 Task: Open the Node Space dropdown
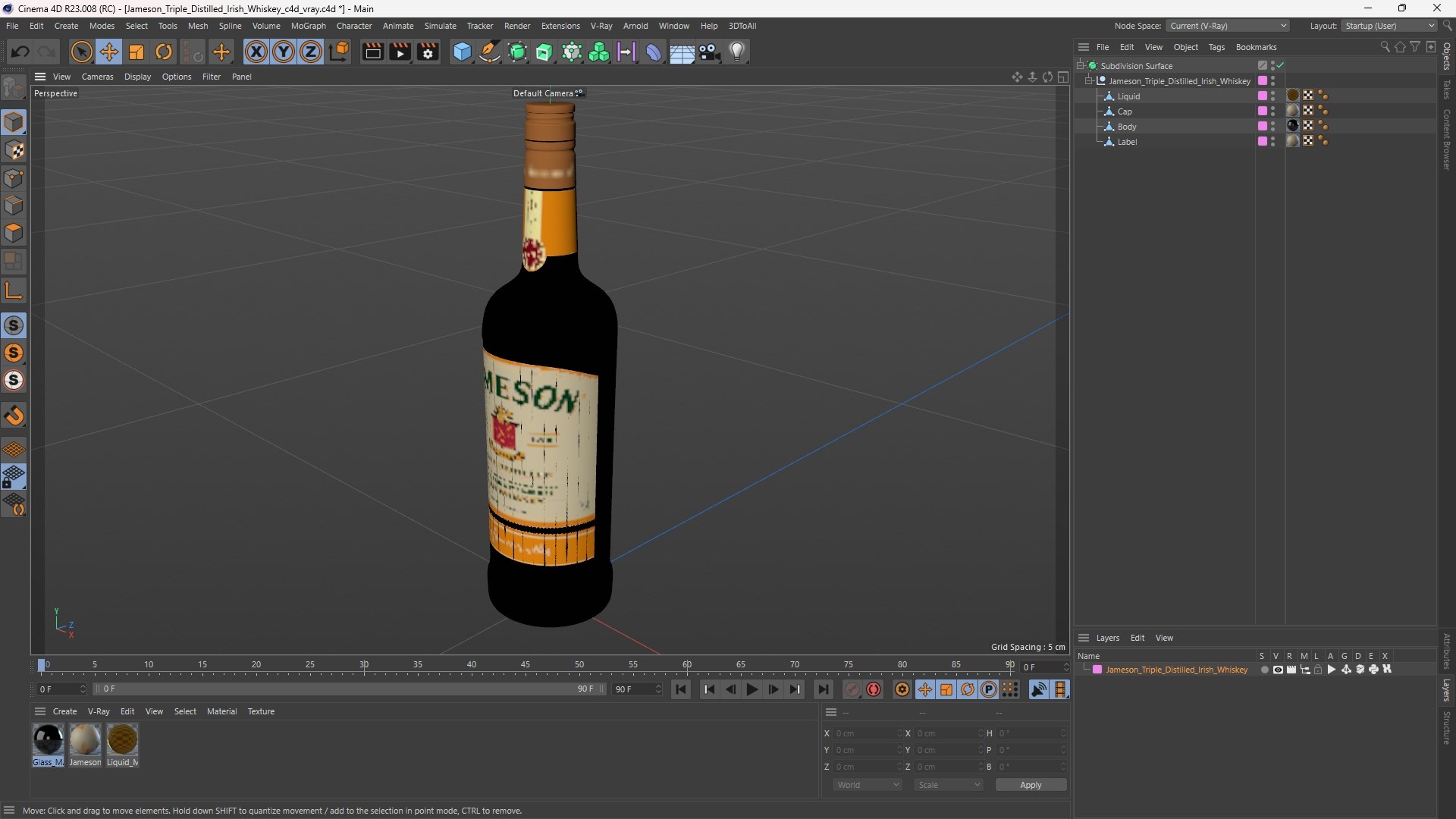coord(1227,26)
